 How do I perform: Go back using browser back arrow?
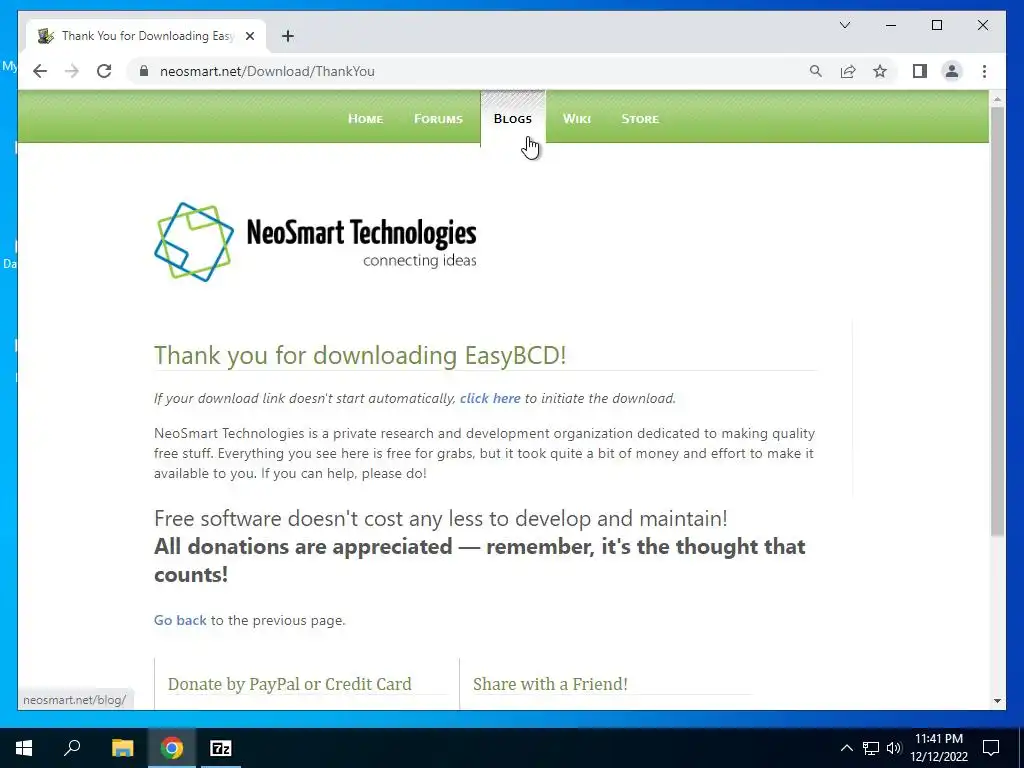[x=40, y=71]
